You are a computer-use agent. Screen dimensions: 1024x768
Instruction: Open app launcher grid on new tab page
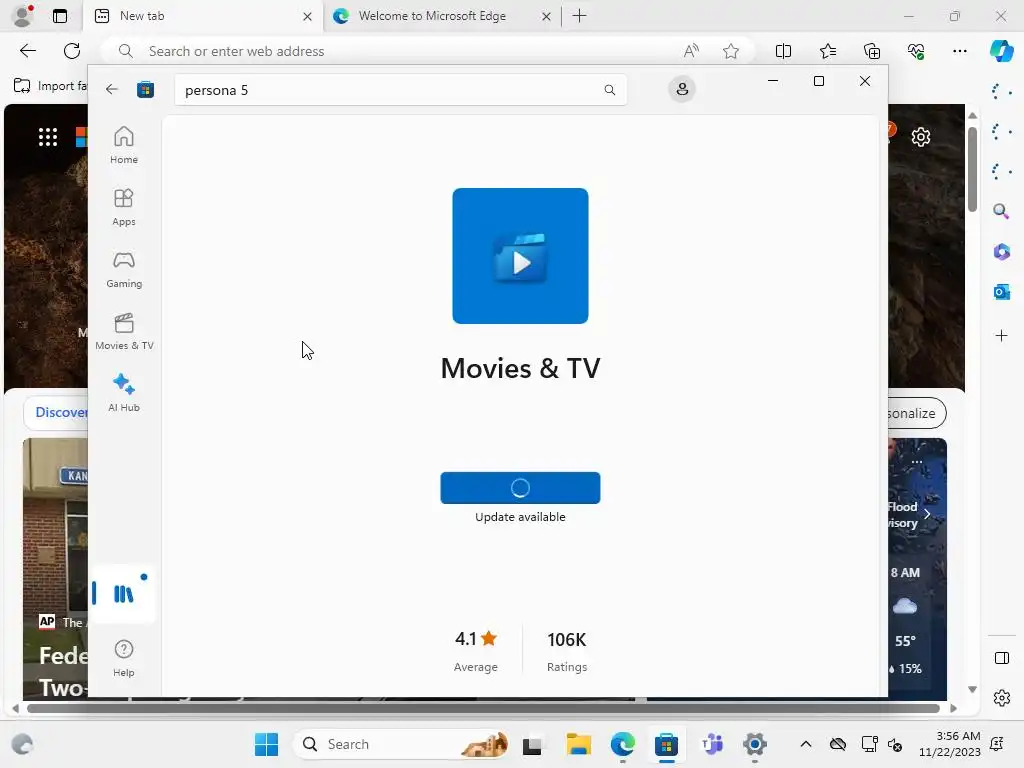click(x=48, y=137)
